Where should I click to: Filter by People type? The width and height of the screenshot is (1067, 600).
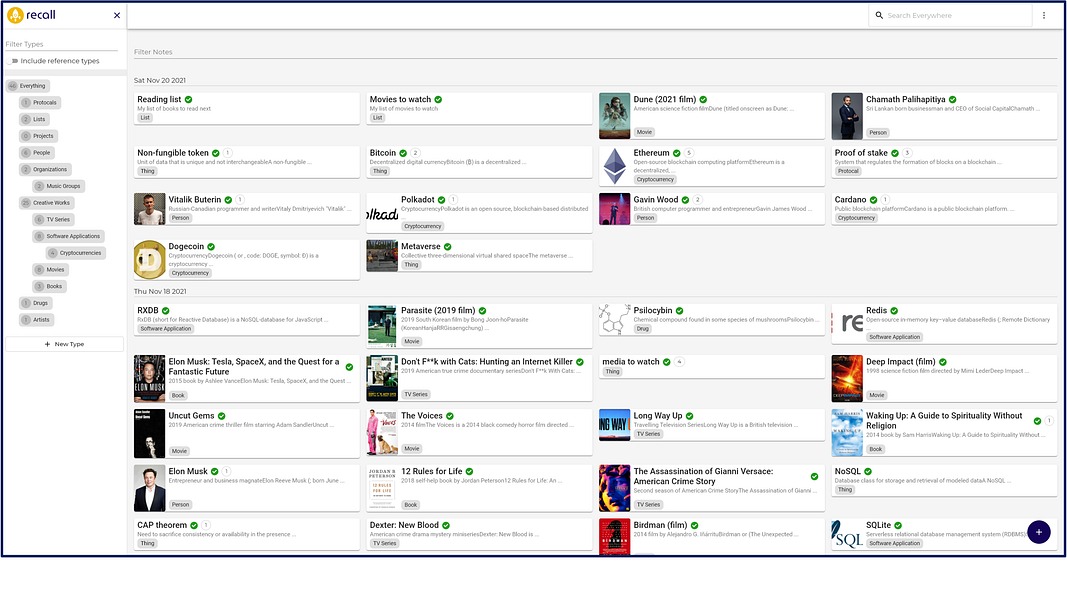(x=37, y=153)
